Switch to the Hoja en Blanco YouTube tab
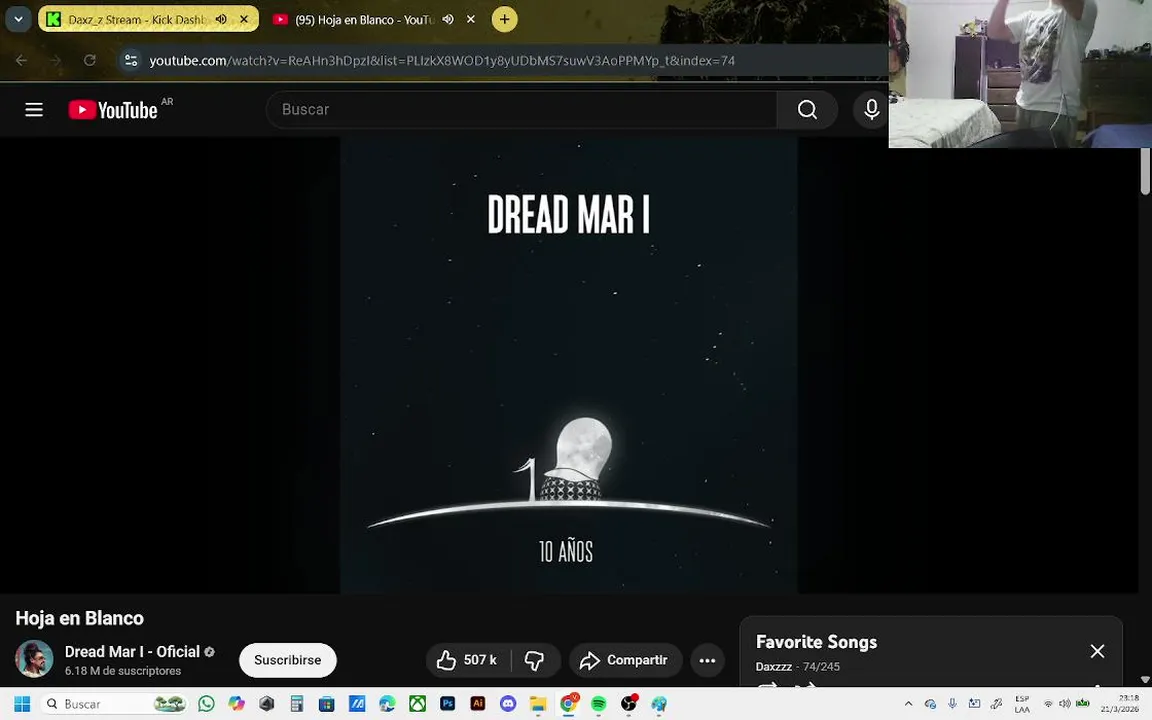Screen dimensions: 1152x720 (x=375, y=19)
